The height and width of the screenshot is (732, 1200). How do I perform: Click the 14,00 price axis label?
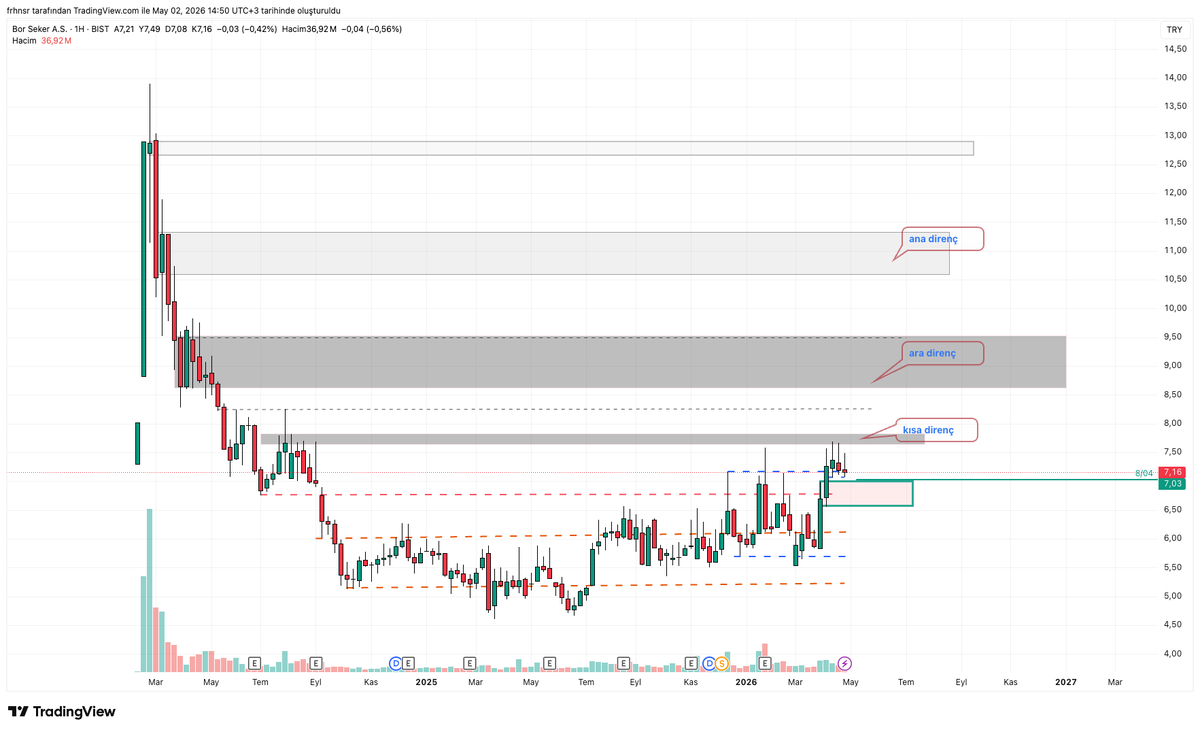pyautogui.click(x=1174, y=77)
